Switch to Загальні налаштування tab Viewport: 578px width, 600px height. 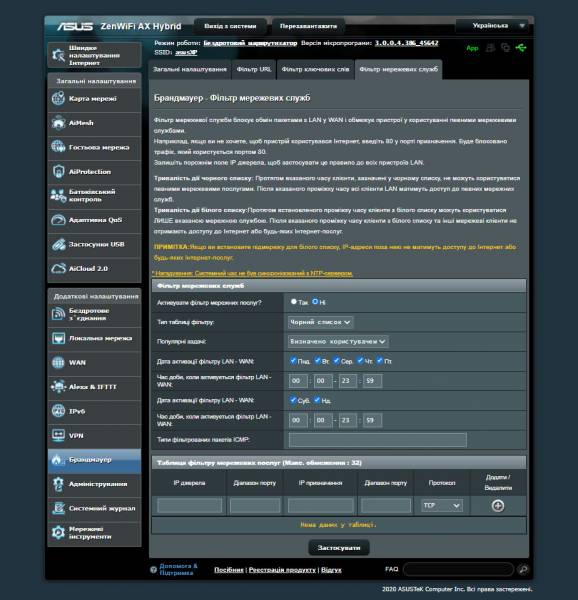click(190, 69)
